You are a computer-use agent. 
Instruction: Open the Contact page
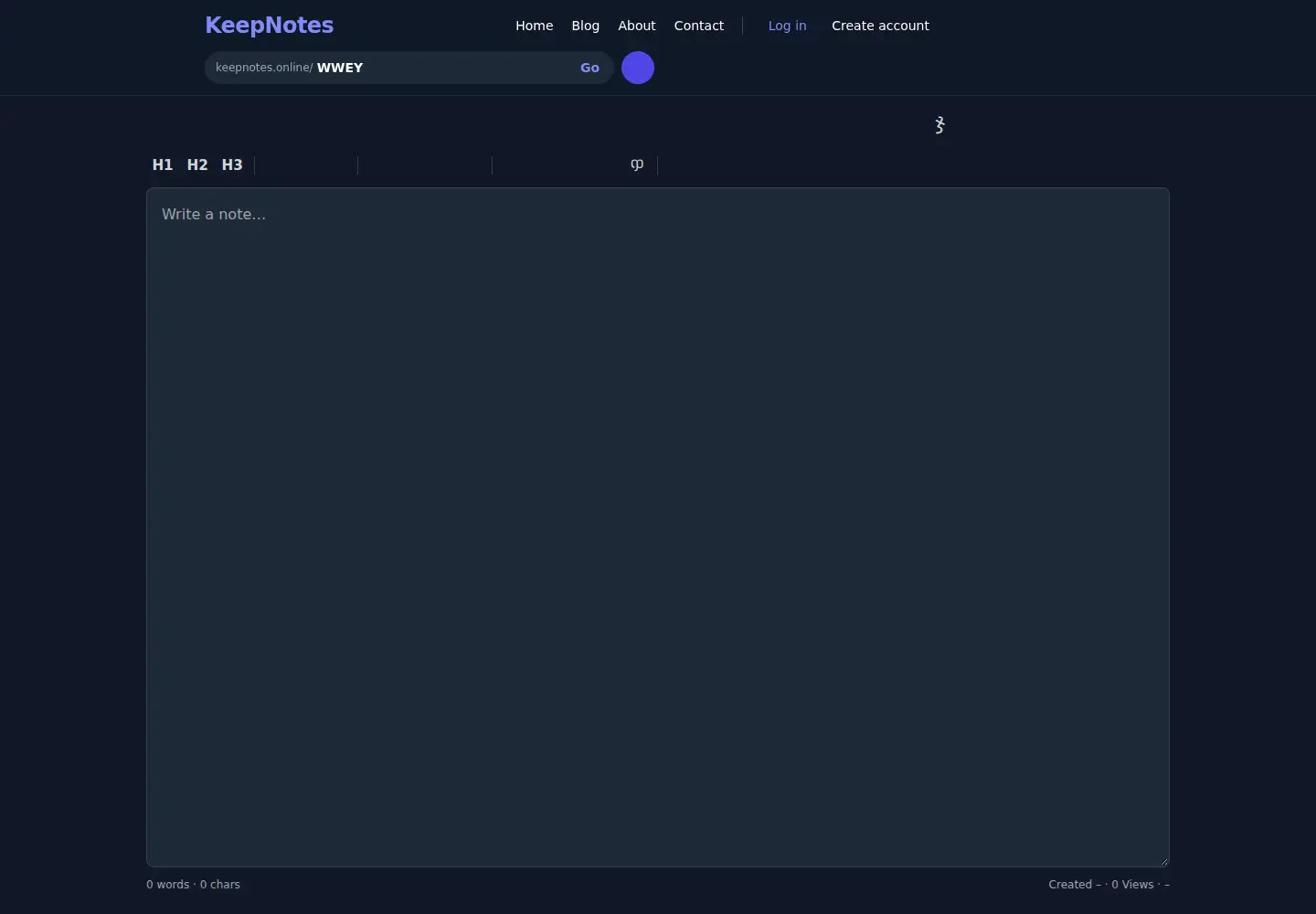click(699, 26)
